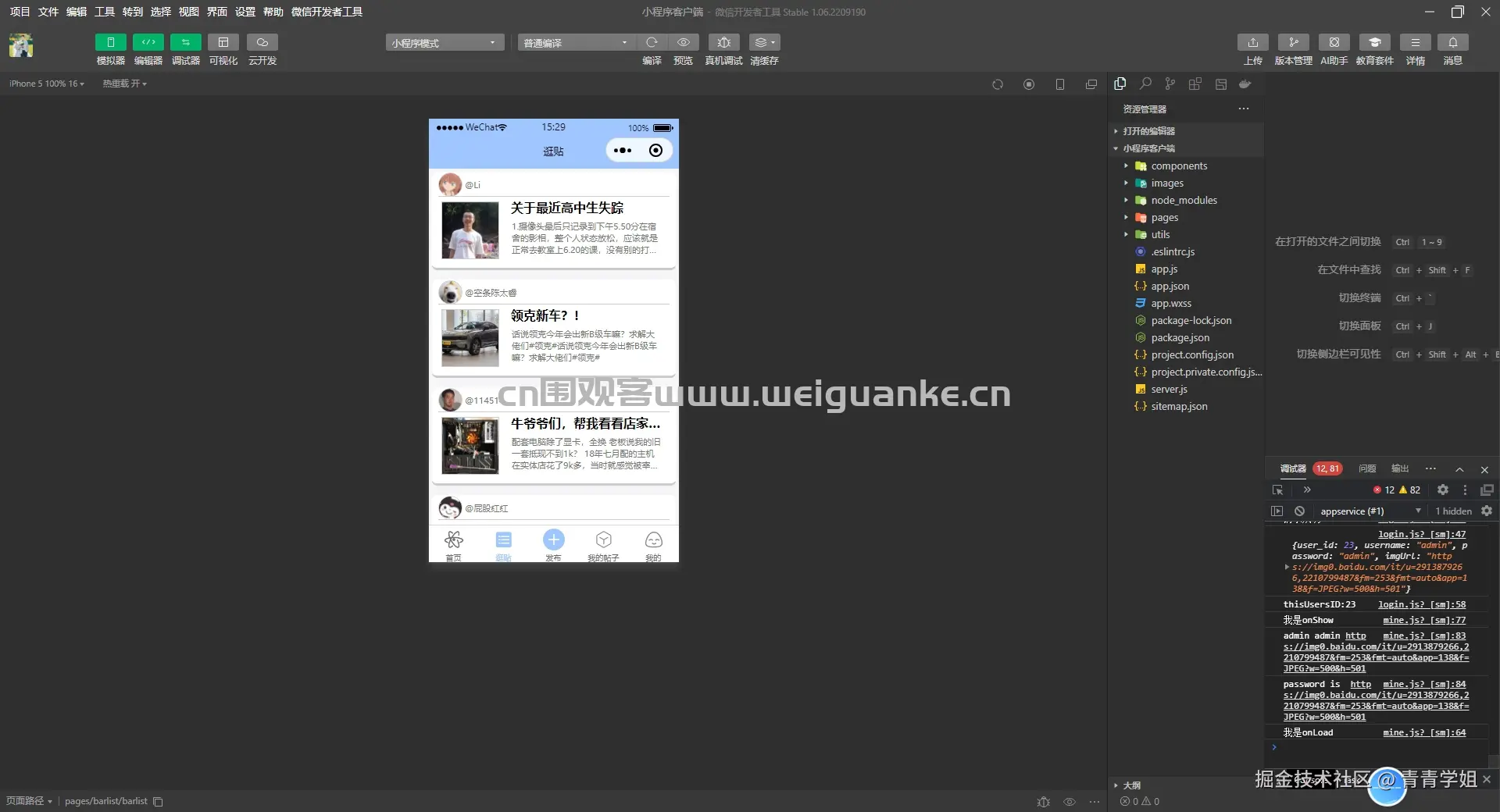Viewport: 1500px width, 812px height.
Task: Open the 设置 menu
Action: pos(245,12)
